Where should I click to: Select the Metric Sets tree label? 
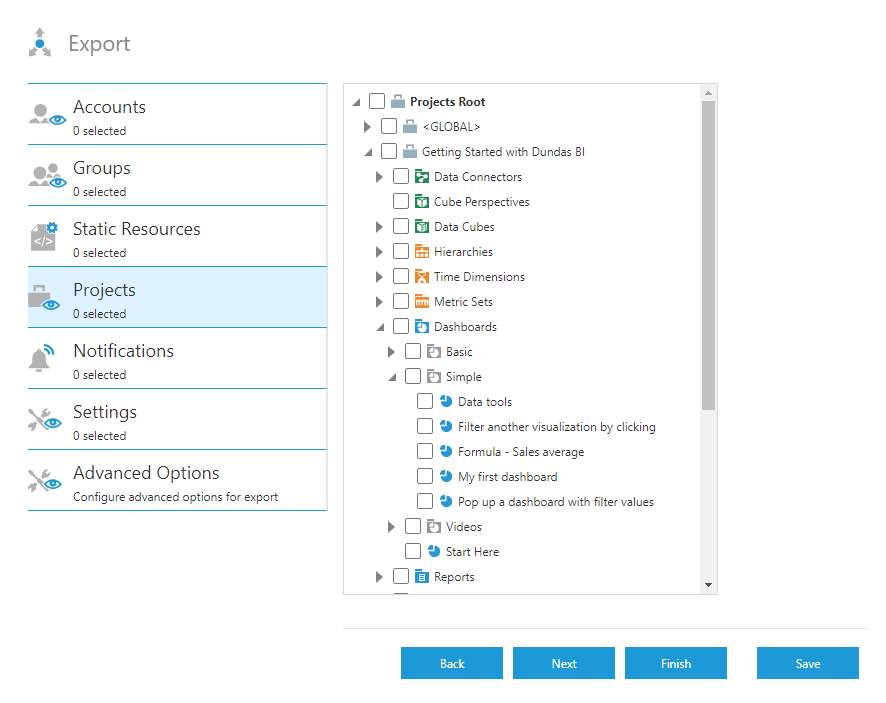(x=463, y=302)
